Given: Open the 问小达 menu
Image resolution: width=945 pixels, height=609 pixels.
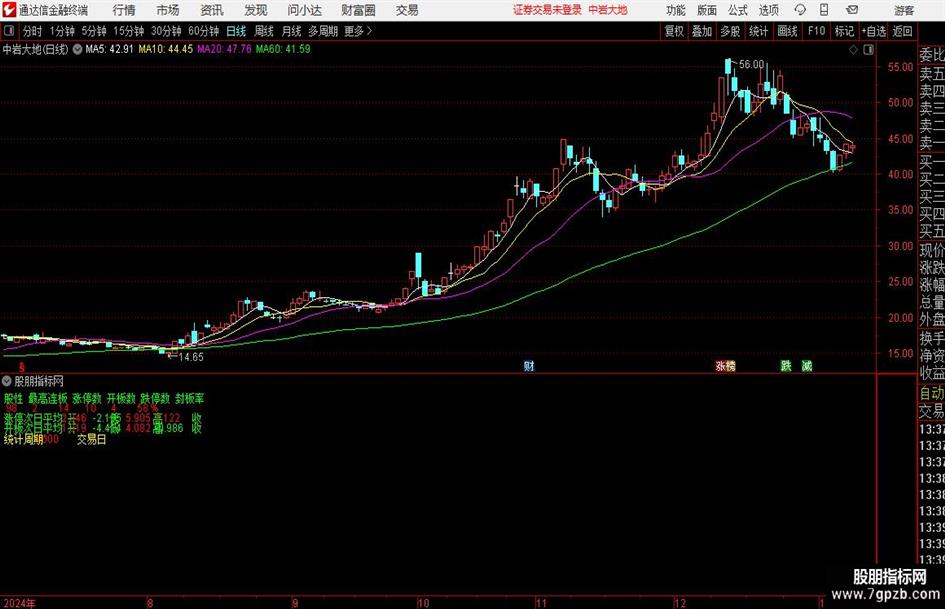Looking at the screenshot, I should tap(304, 10).
